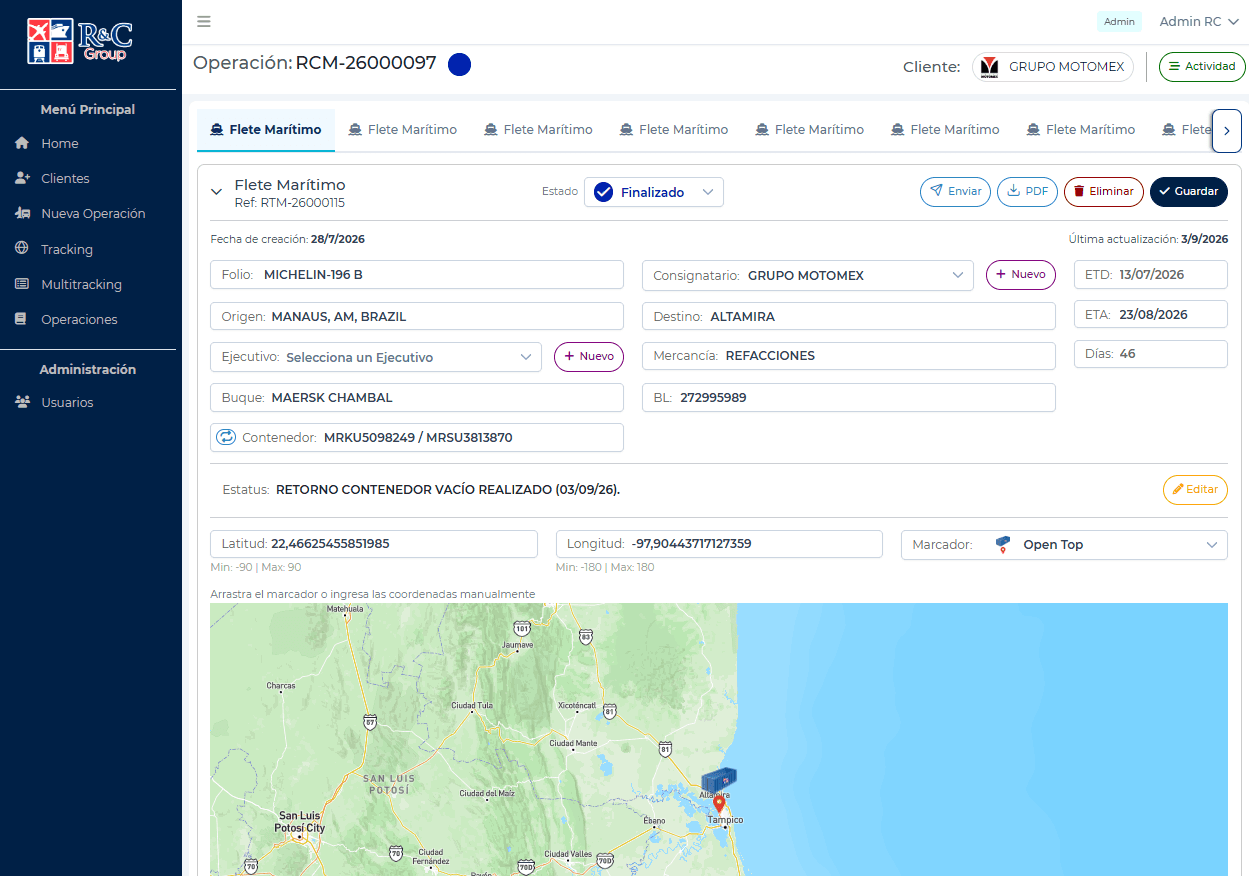
Task: Click the Mercancía field REFACCIONES
Action: [848, 356]
